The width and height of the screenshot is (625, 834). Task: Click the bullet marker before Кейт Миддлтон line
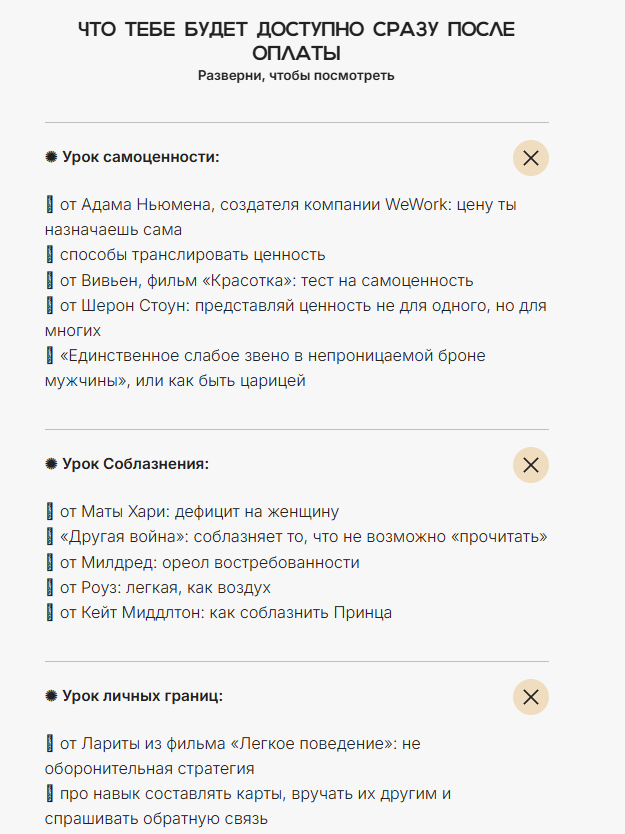[x=50, y=612]
